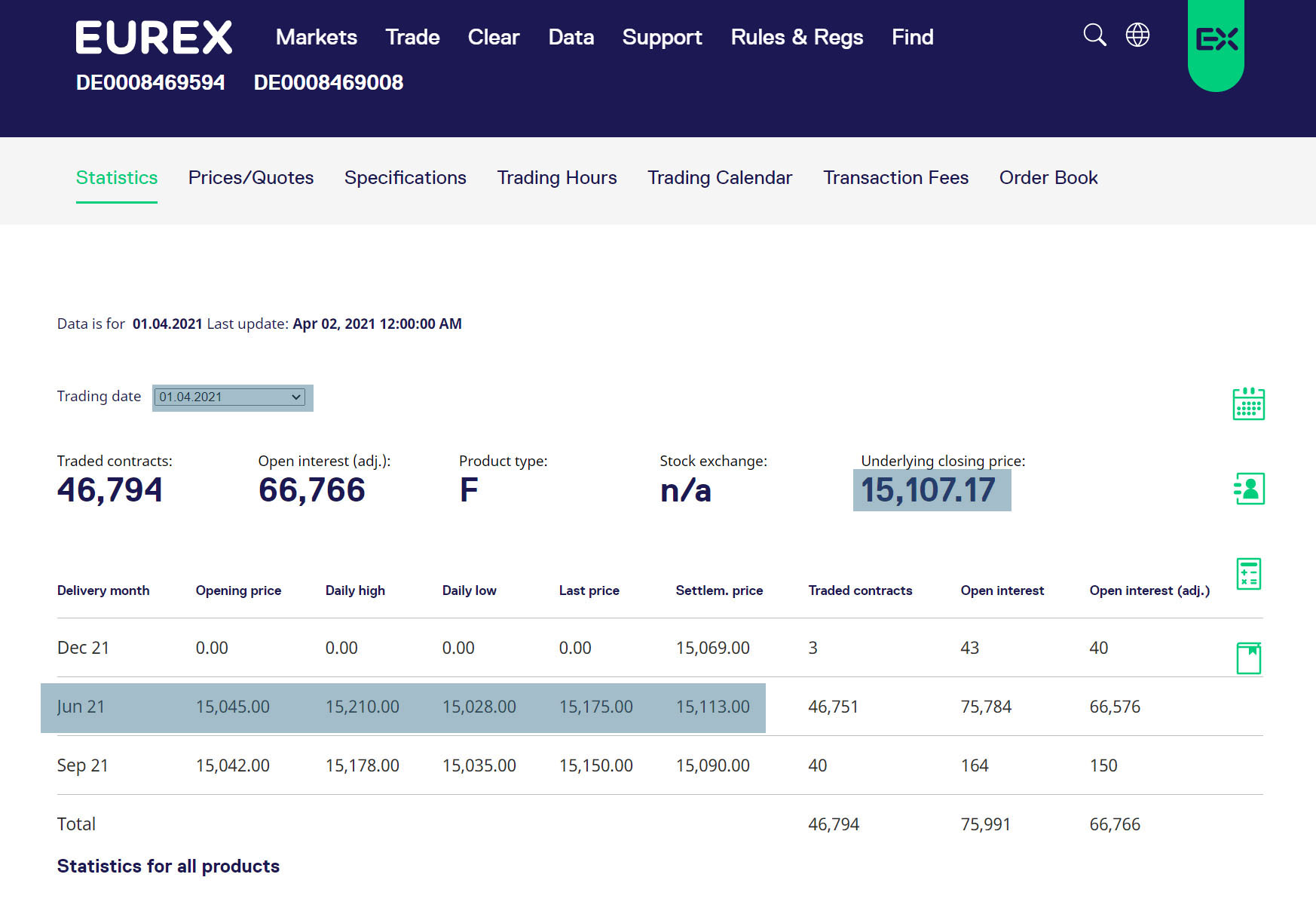
Task: Click the contact person icon
Action: click(1248, 489)
